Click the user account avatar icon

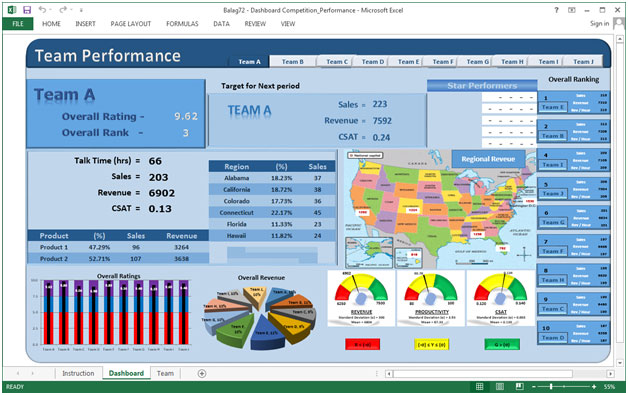tap(618, 23)
